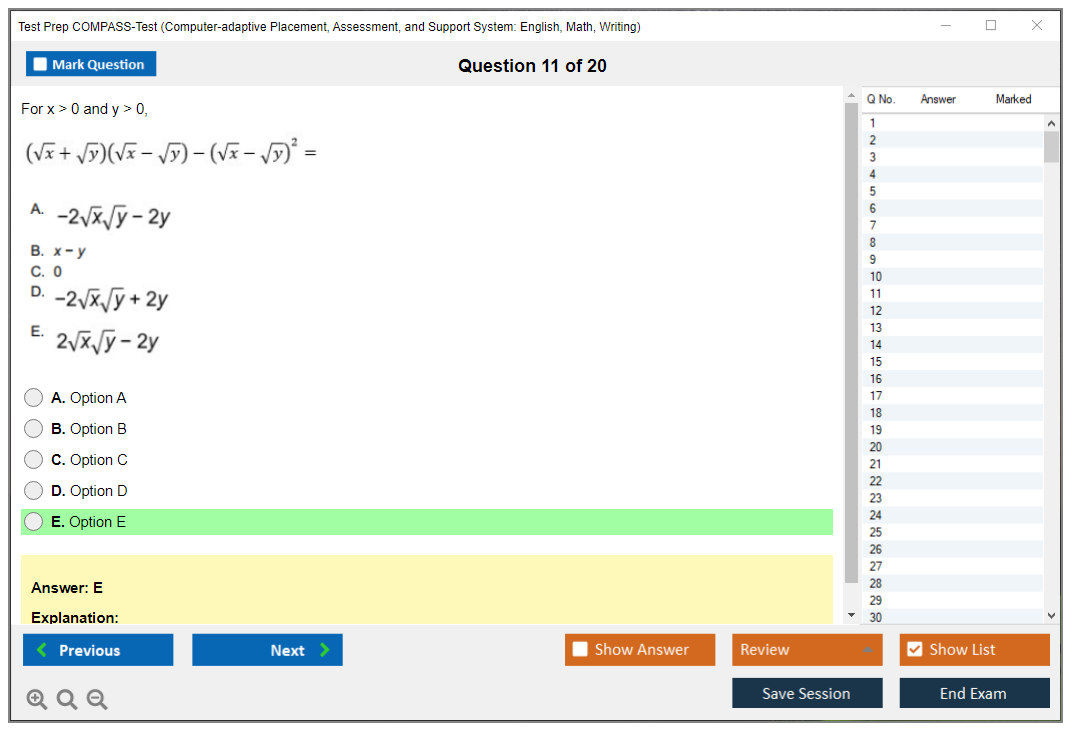
Task: Toggle the Mark Question checkbox
Action: (41, 64)
